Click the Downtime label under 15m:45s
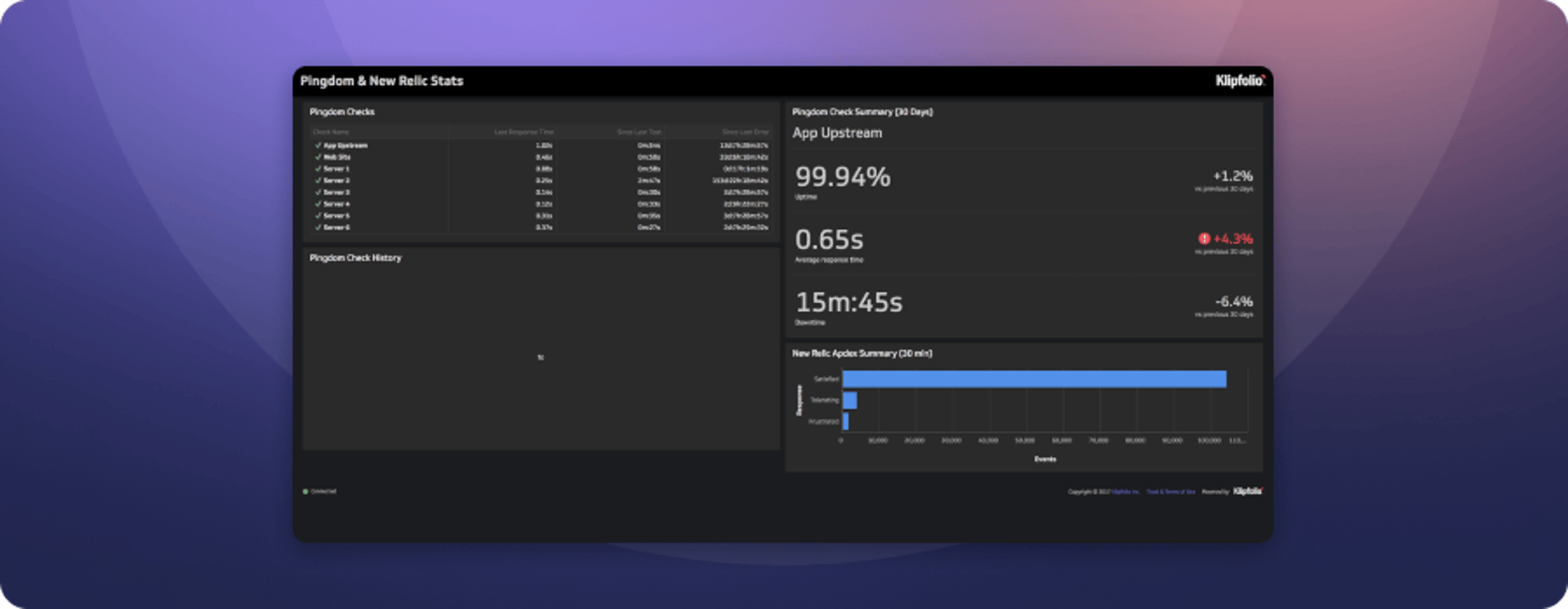Screen dimensions: 1568x609 810,322
